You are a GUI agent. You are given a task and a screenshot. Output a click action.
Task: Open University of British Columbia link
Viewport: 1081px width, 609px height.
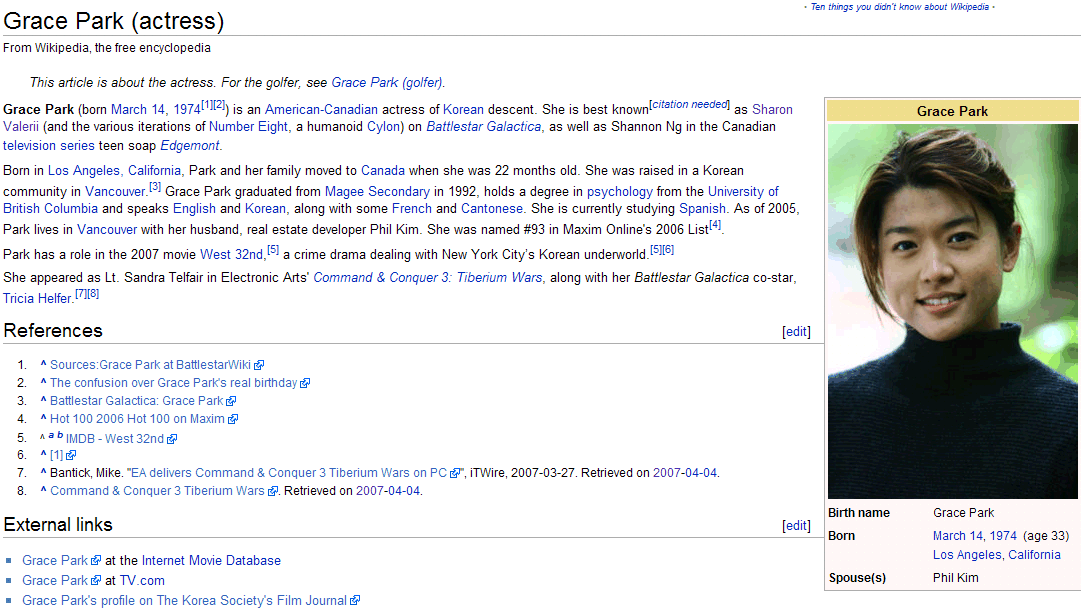click(x=743, y=192)
